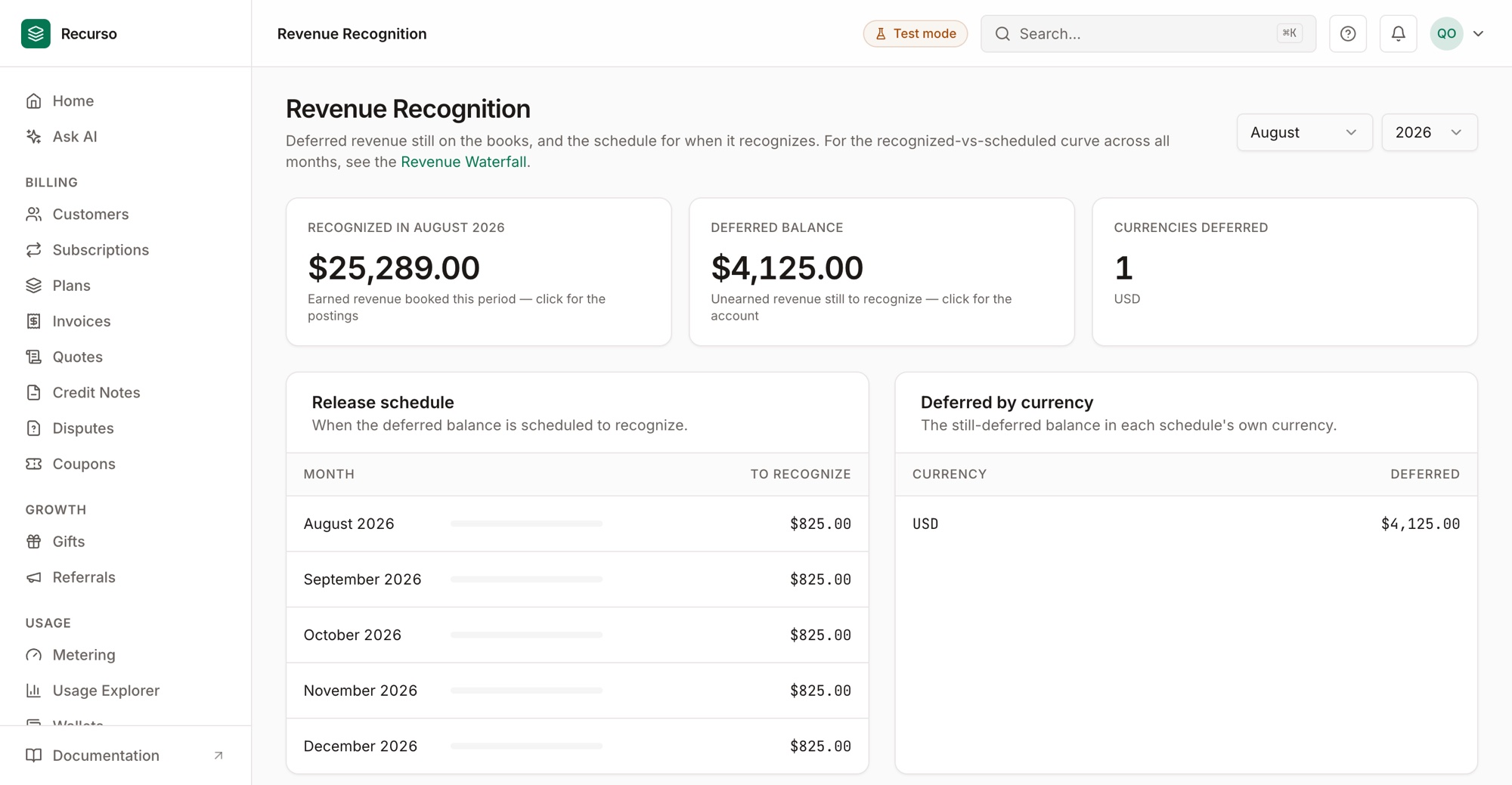Click the Gifts present icon
This screenshot has width=1512, height=785.
point(33,542)
